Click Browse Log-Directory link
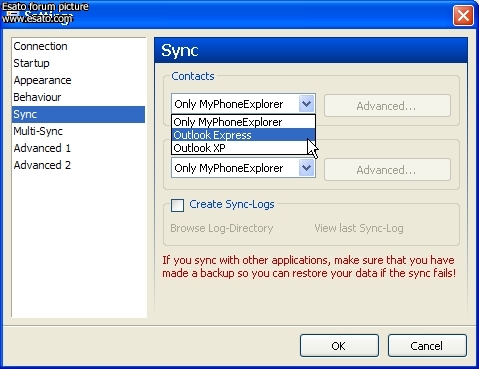The width and height of the screenshot is (479, 369). [x=222, y=228]
